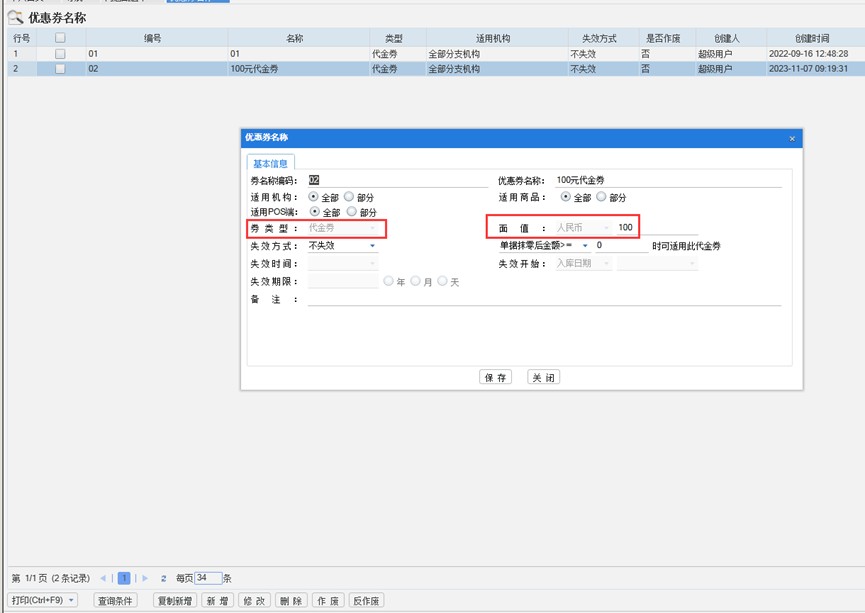This screenshot has height=613, width=865.
Task: Toggle the select-all checkbox in header
Action: (60, 38)
